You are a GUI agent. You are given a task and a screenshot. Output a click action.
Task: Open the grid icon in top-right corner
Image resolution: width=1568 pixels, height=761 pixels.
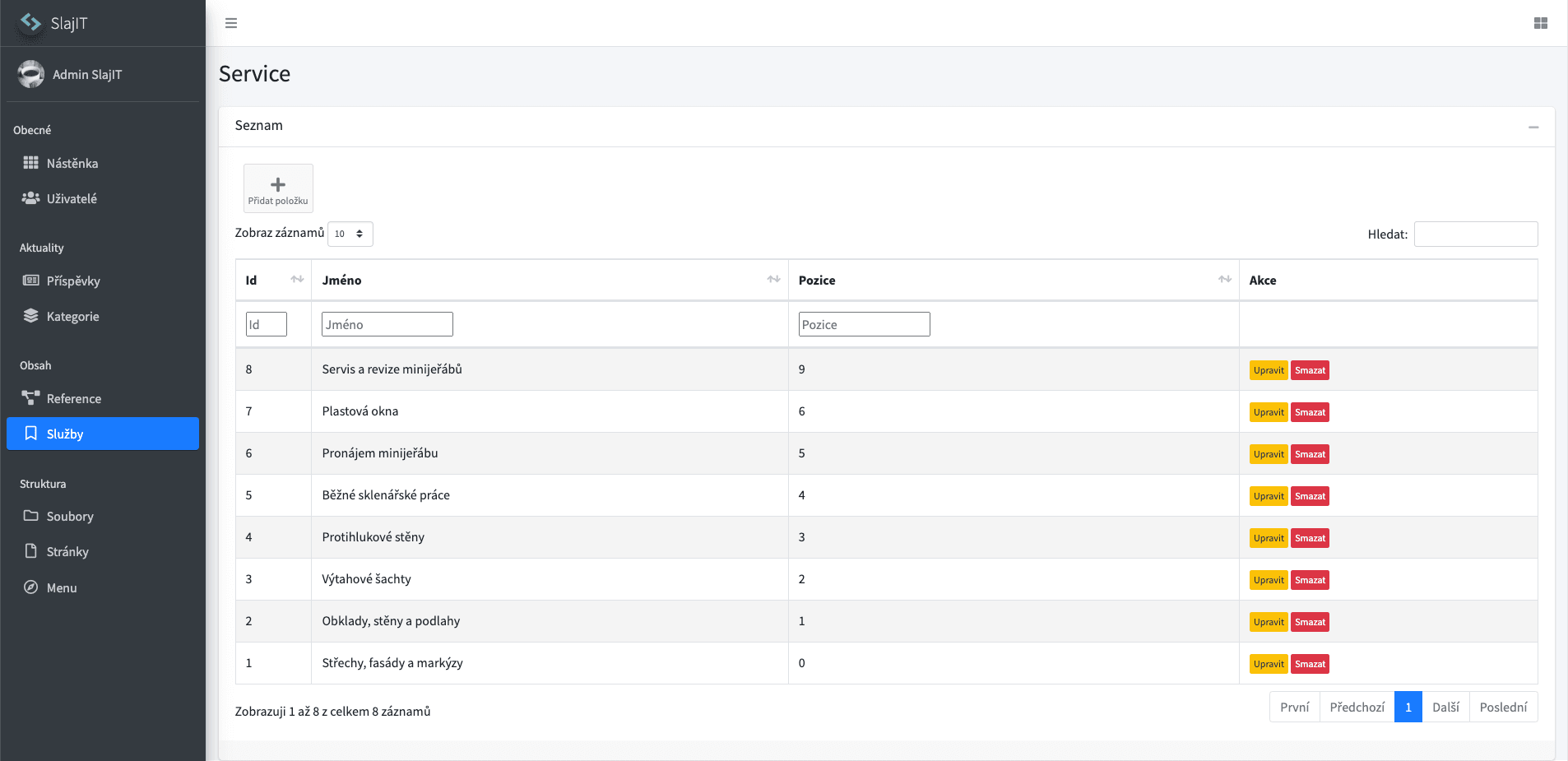(1541, 23)
